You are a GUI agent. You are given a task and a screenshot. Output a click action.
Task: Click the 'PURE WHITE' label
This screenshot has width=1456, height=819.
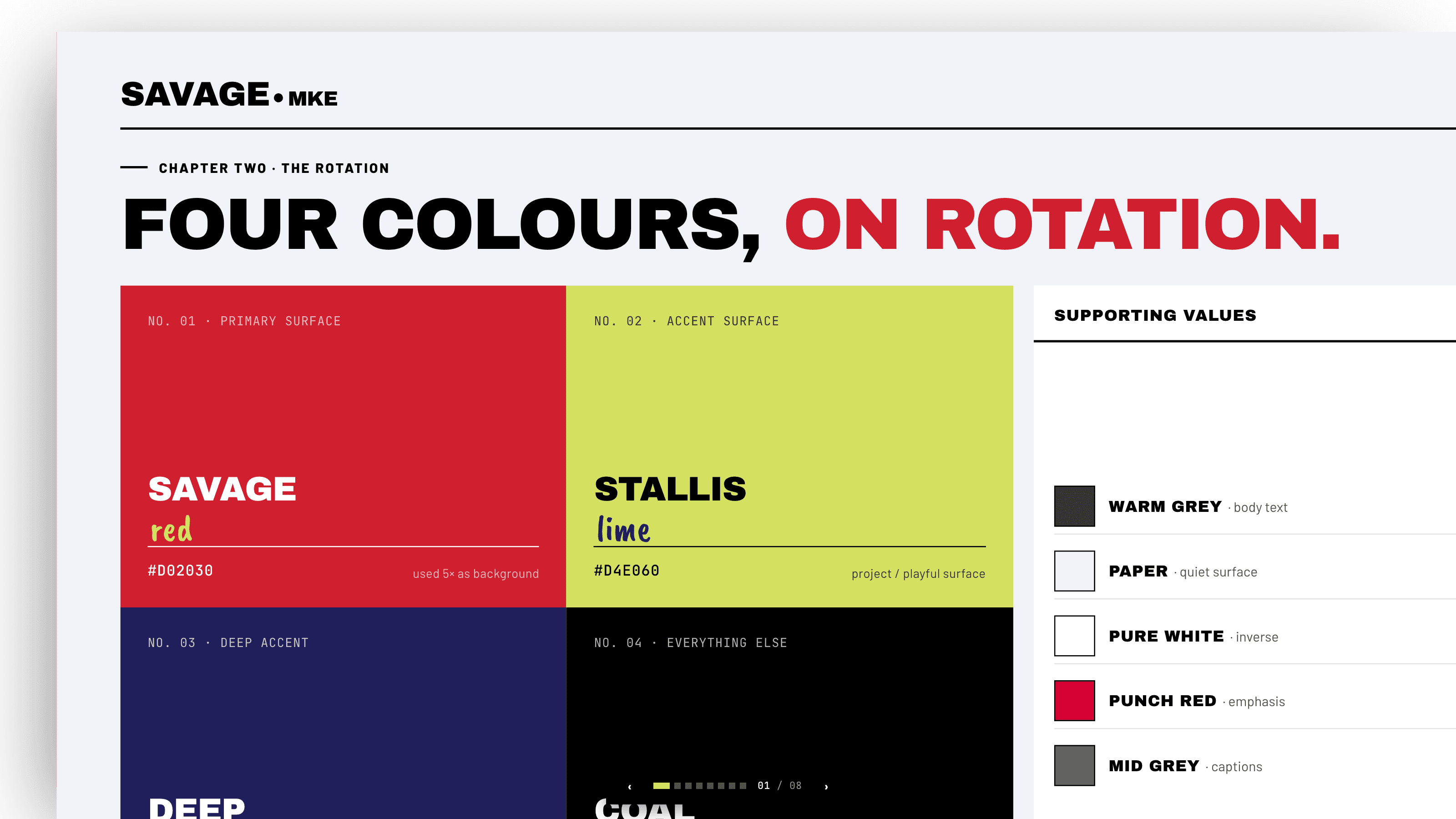point(1167,637)
